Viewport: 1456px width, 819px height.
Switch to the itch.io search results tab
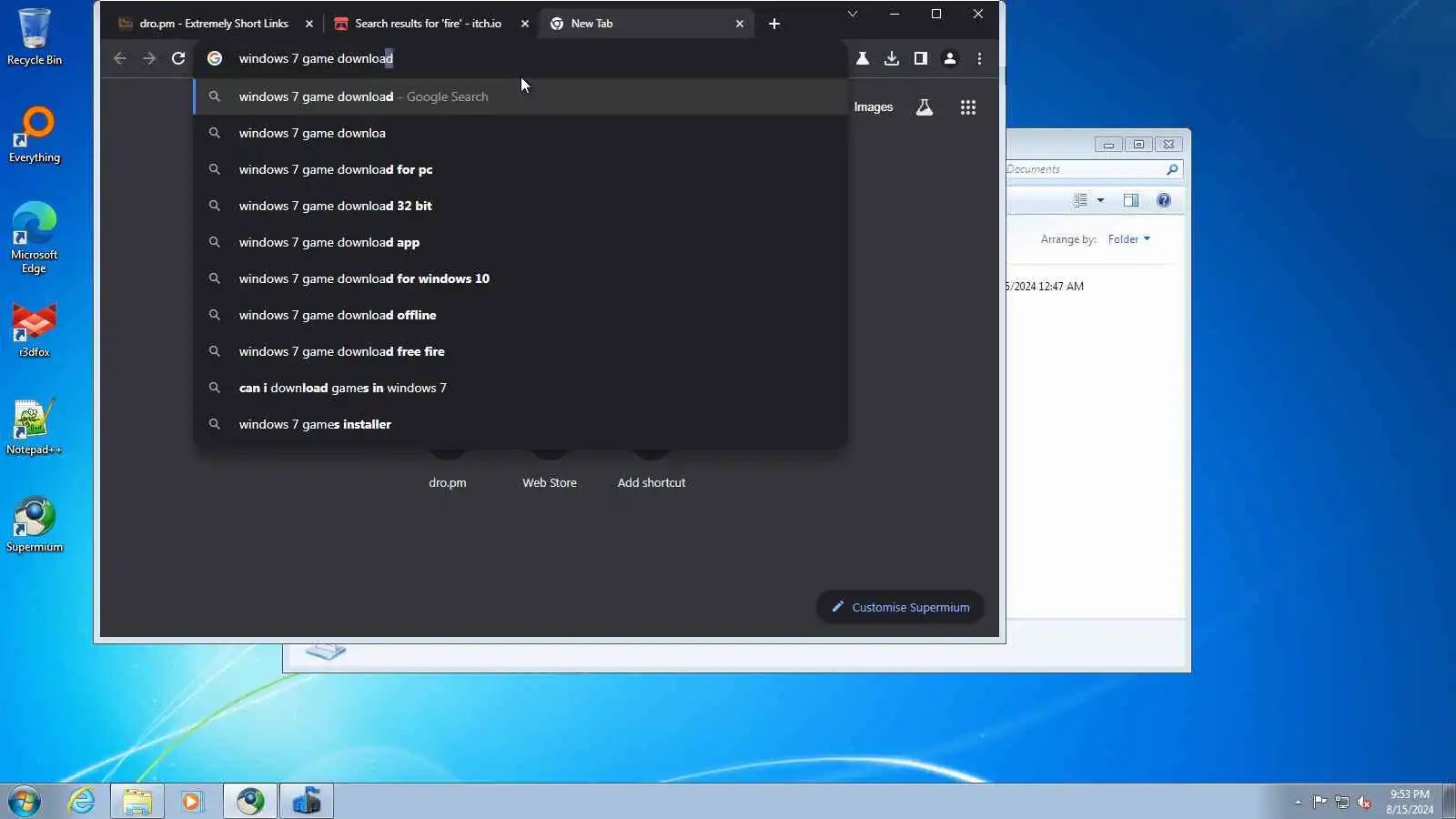click(428, 24)
